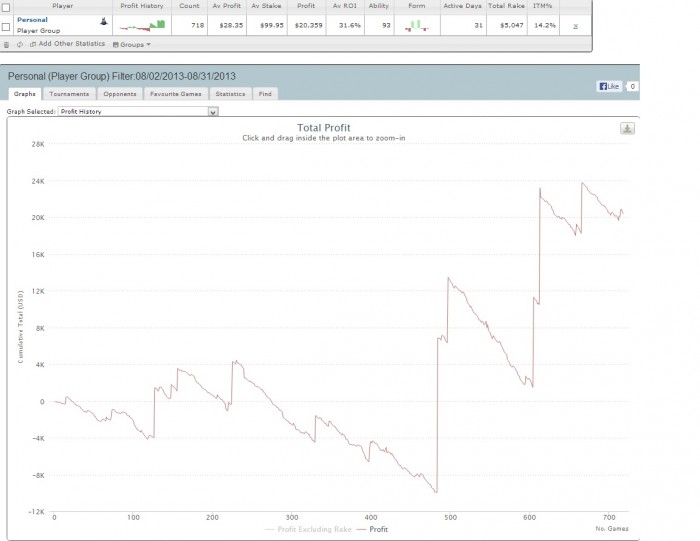This screenshot has width=700, height=541.
Task: Remove the Personal row with x link
Action: point(575,26)
